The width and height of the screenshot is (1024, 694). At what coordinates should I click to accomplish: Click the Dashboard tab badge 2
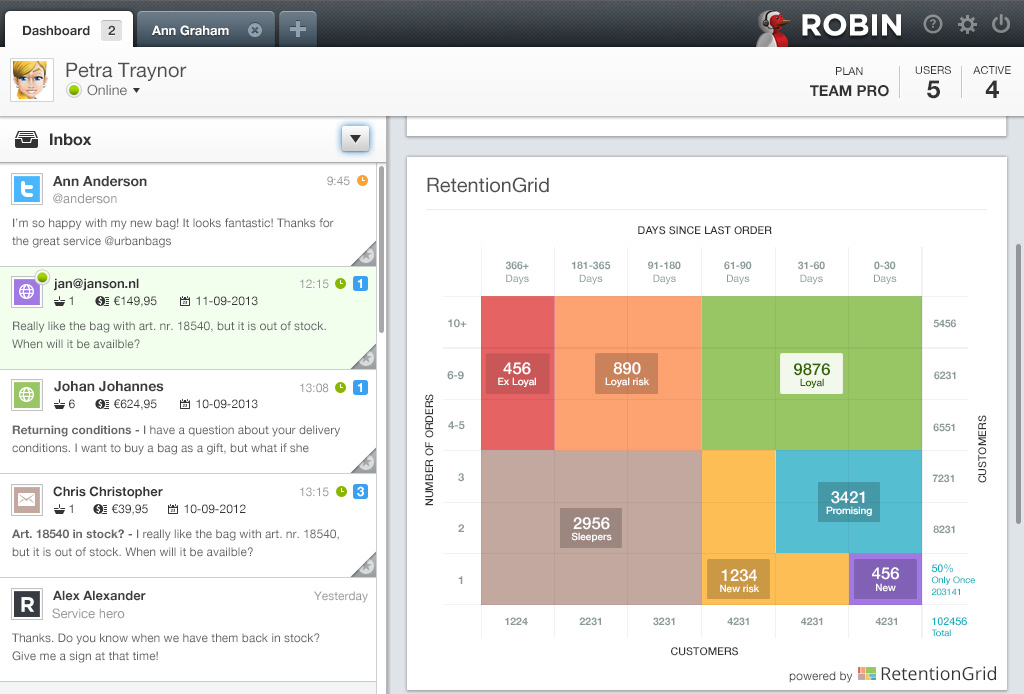[112, 30]
